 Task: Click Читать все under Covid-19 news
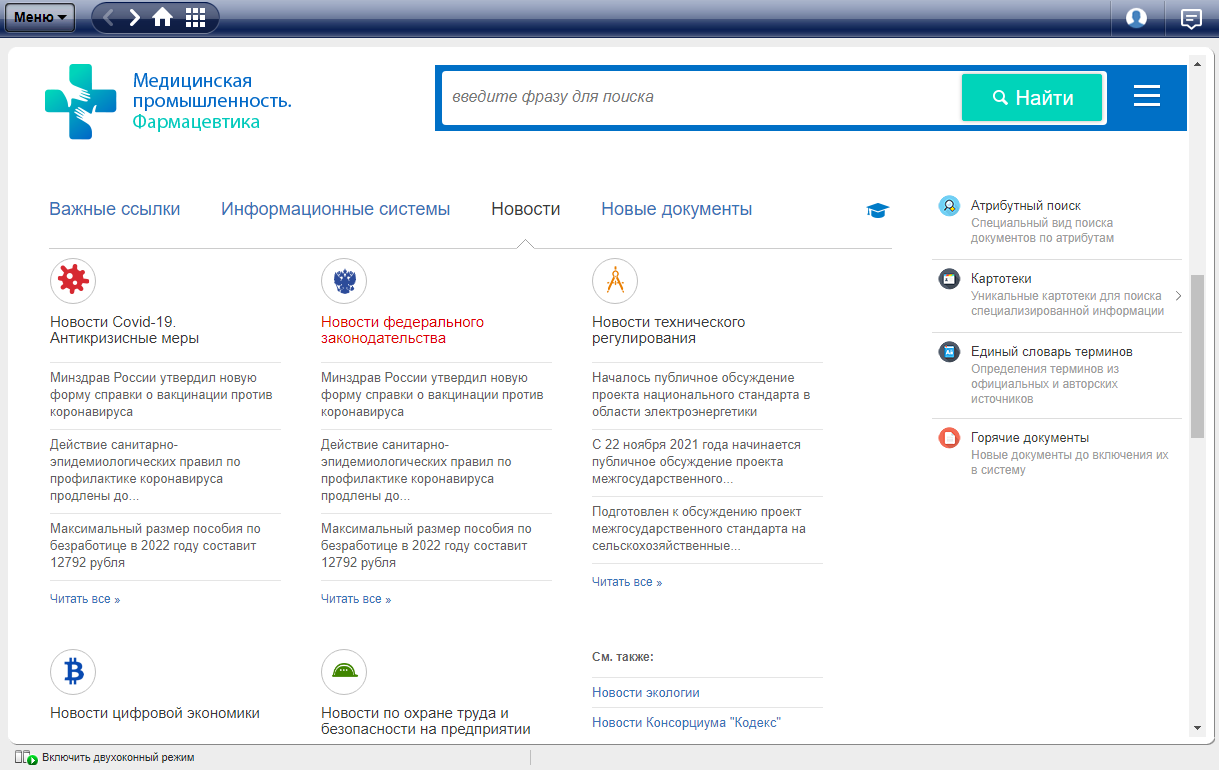[85, 599]
